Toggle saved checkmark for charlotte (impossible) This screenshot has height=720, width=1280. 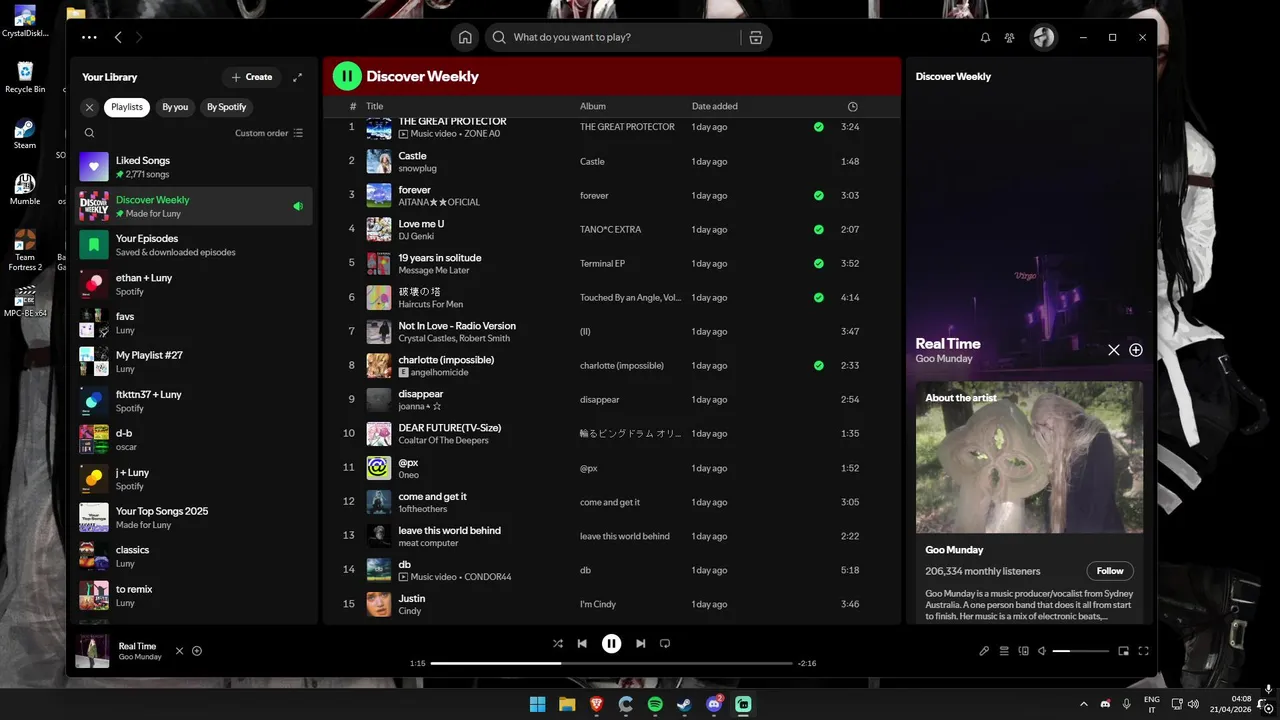click(x=819, y=365)
